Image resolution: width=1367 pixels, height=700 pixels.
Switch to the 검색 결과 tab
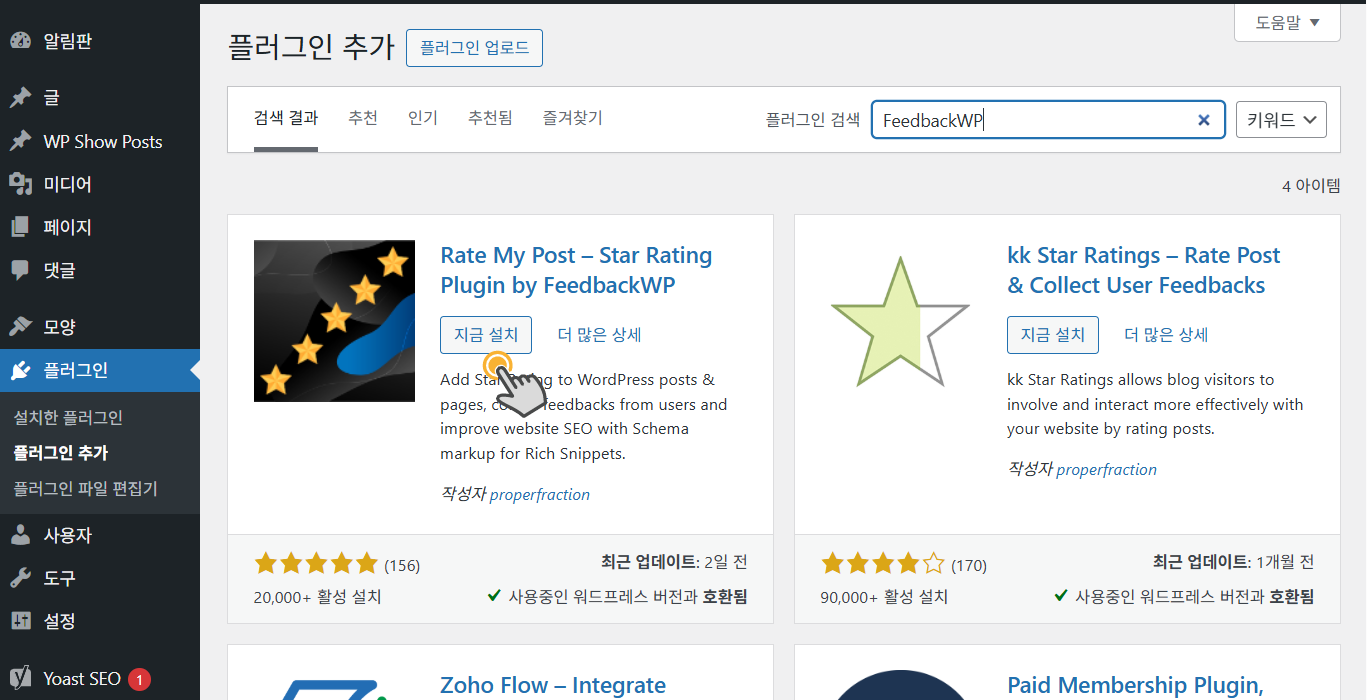click(286, 118)
